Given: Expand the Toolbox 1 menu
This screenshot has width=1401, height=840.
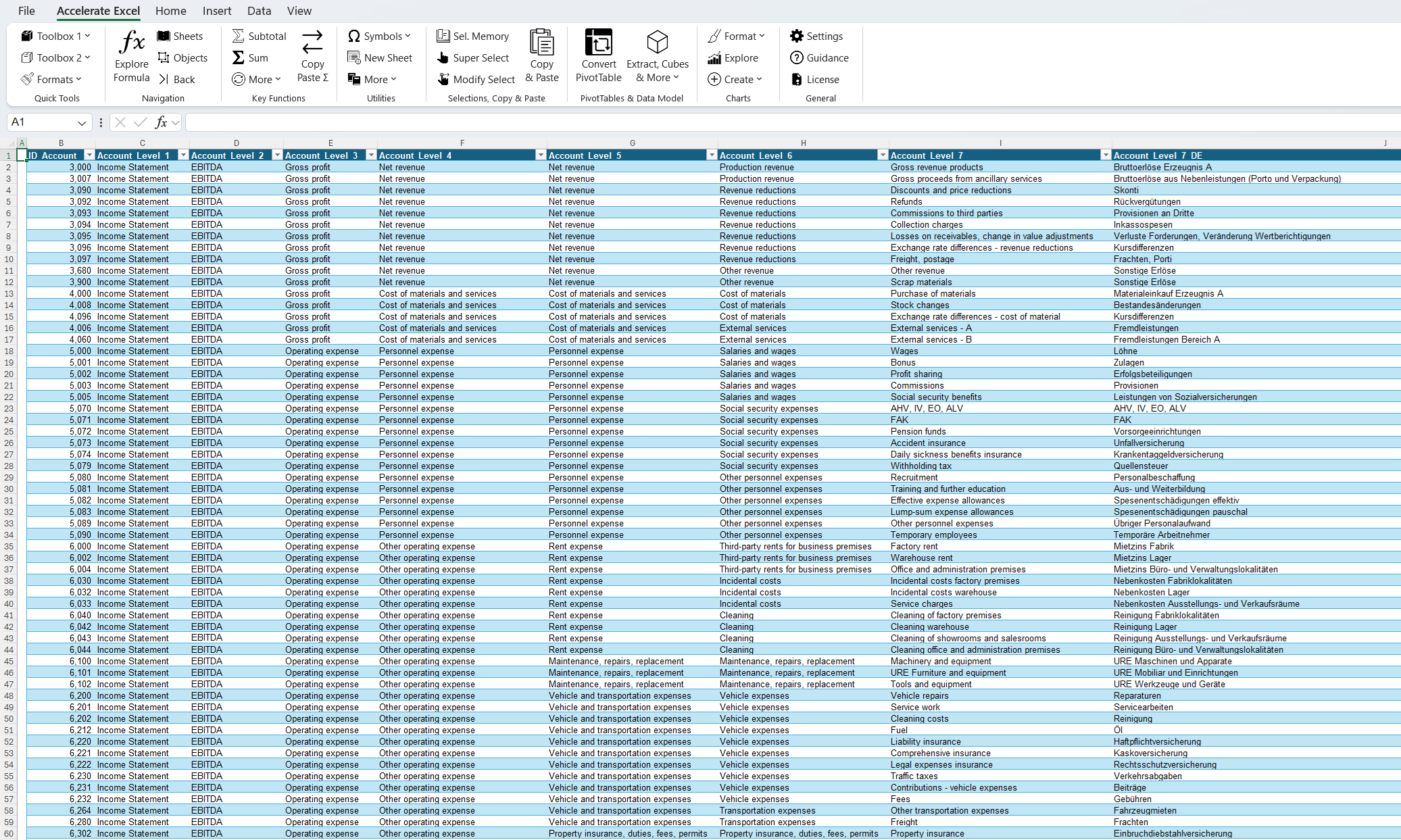Looking at the screenshot, I should coord(55,36).
